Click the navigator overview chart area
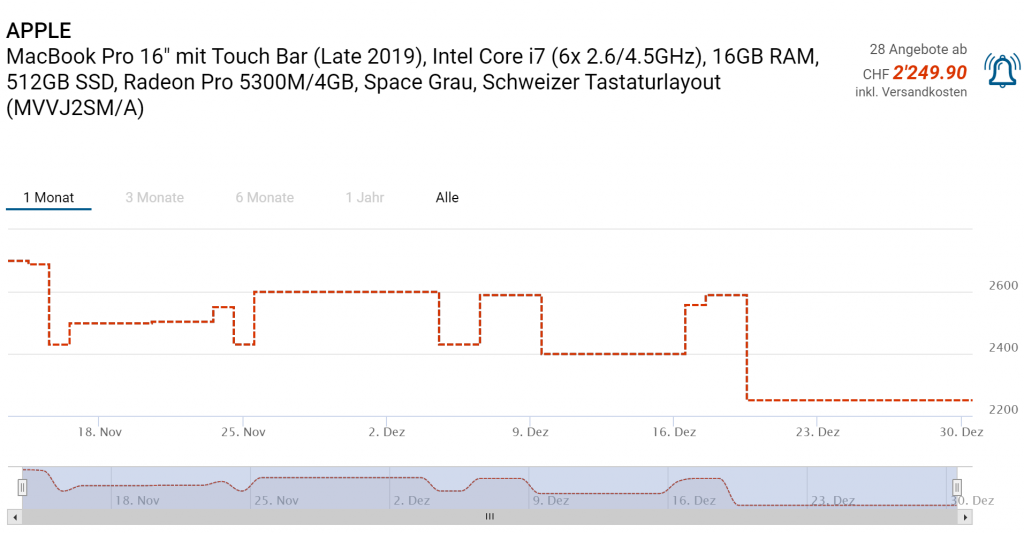This screenshot has height=533, width=1024. pos(490,487)
